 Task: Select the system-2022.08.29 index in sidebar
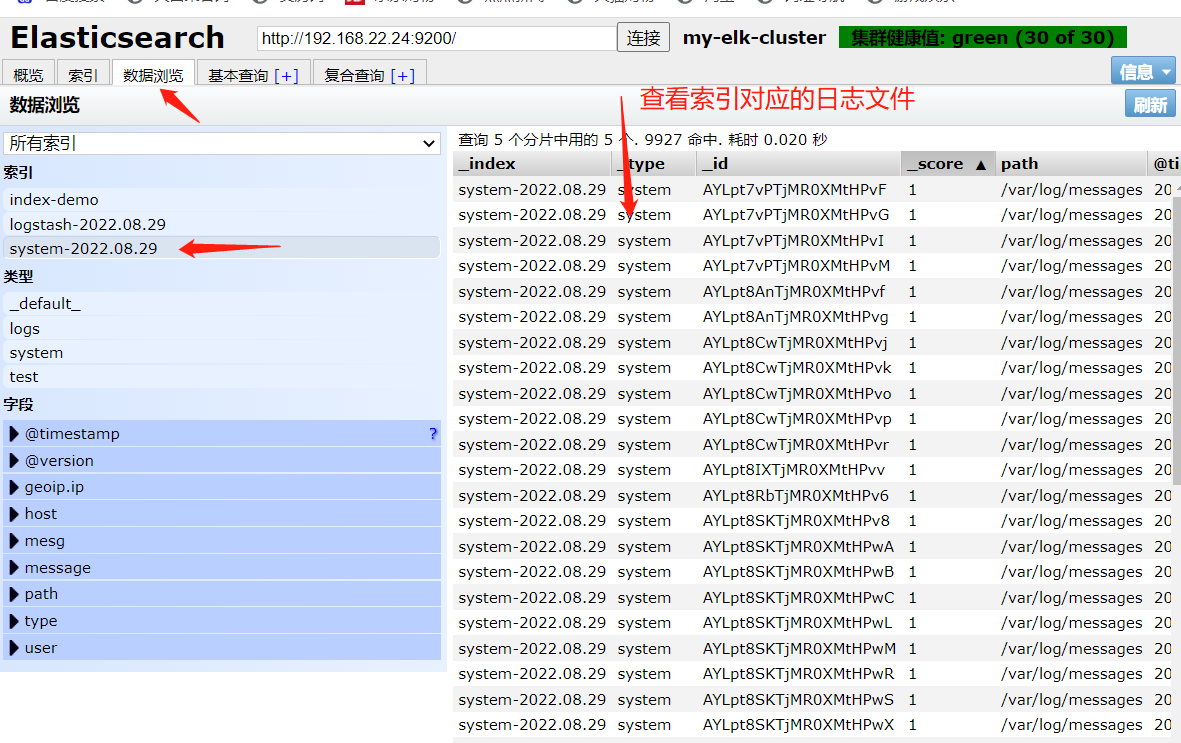pyautogui.click(x=222, y=249)
